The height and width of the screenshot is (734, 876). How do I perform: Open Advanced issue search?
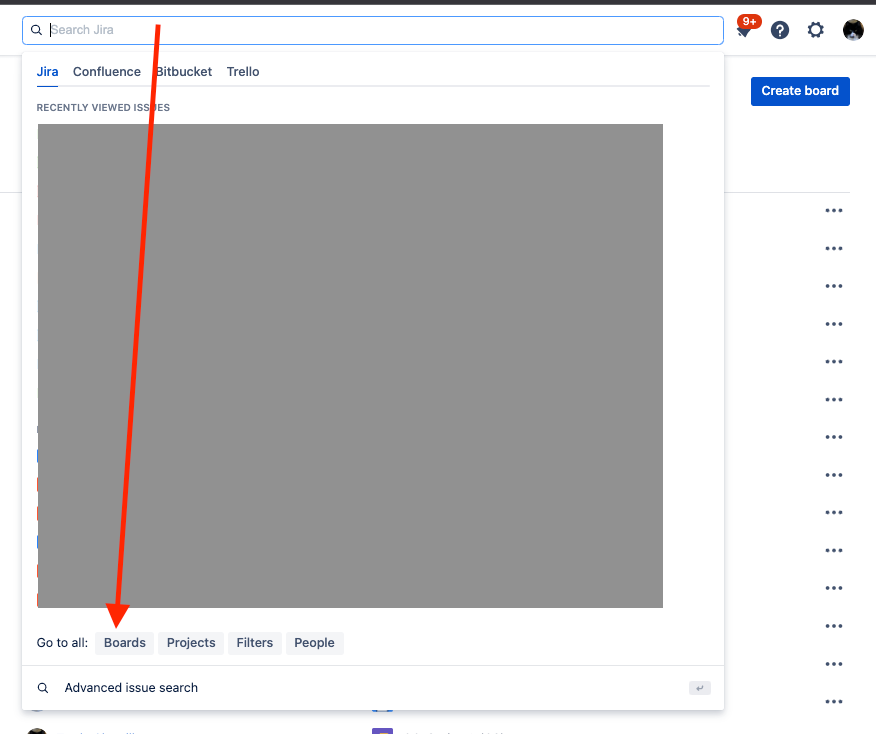[x=130, y=687]
